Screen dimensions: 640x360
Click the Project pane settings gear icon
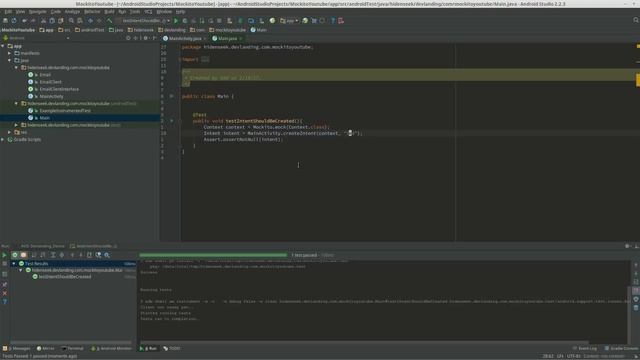145,38
